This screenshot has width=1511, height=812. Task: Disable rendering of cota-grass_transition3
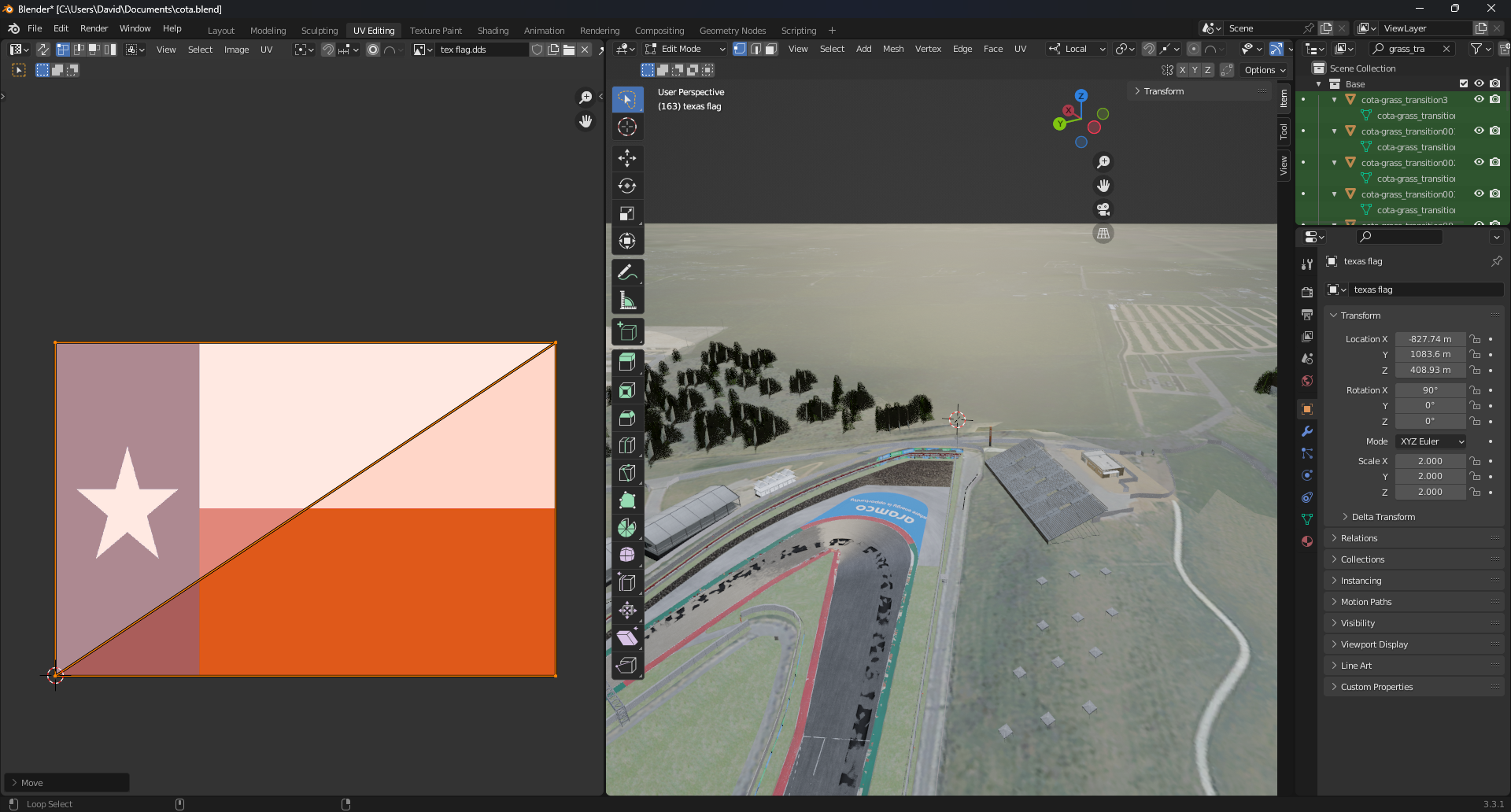tap(1494, 99)
